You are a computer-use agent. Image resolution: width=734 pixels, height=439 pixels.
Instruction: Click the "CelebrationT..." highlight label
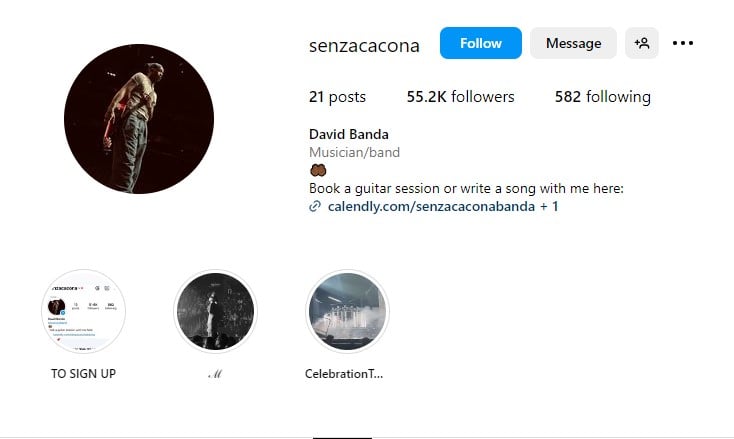pyautogui.click(x=344, y=374)
